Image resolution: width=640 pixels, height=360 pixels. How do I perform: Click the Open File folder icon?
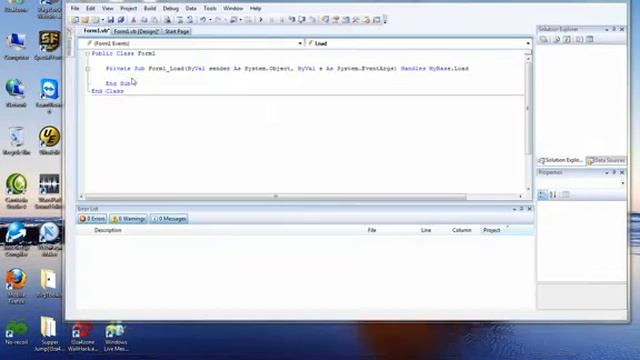click(x=85, y=20)
